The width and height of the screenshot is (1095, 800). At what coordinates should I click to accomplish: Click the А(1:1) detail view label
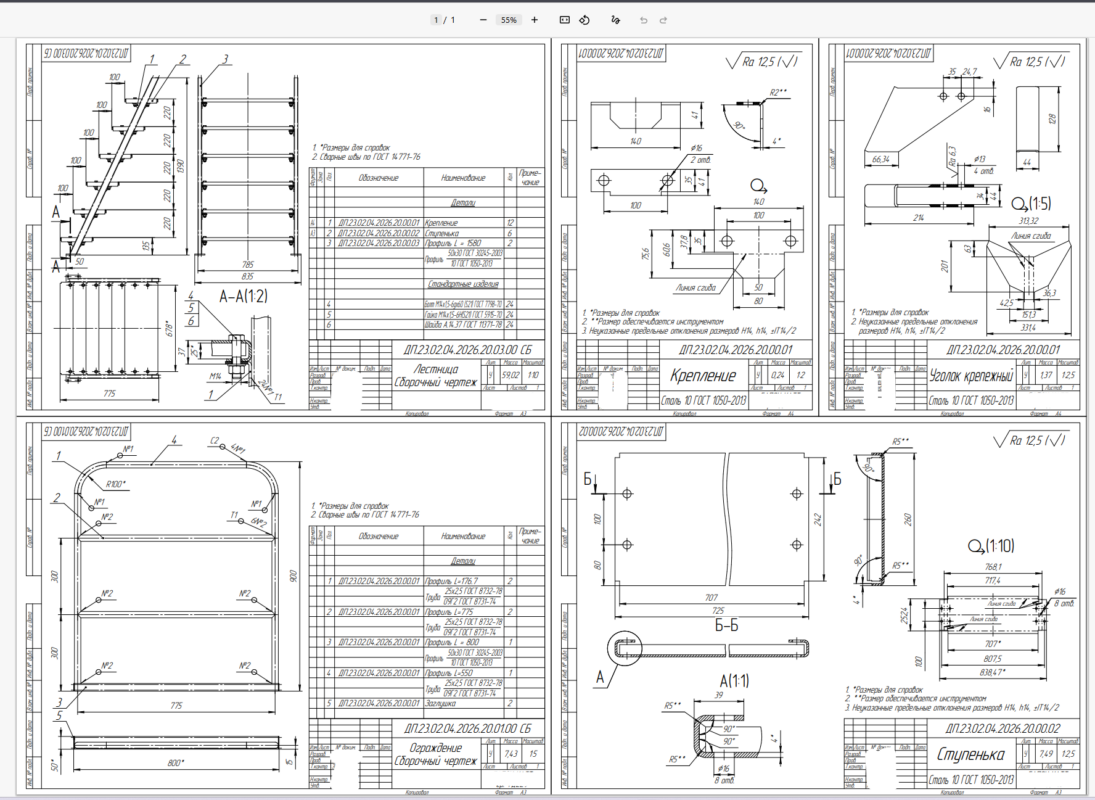coord(733,681)
